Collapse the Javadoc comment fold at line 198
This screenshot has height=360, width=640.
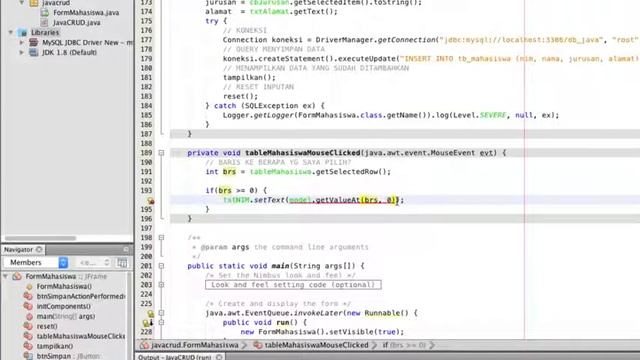[161, 238]
